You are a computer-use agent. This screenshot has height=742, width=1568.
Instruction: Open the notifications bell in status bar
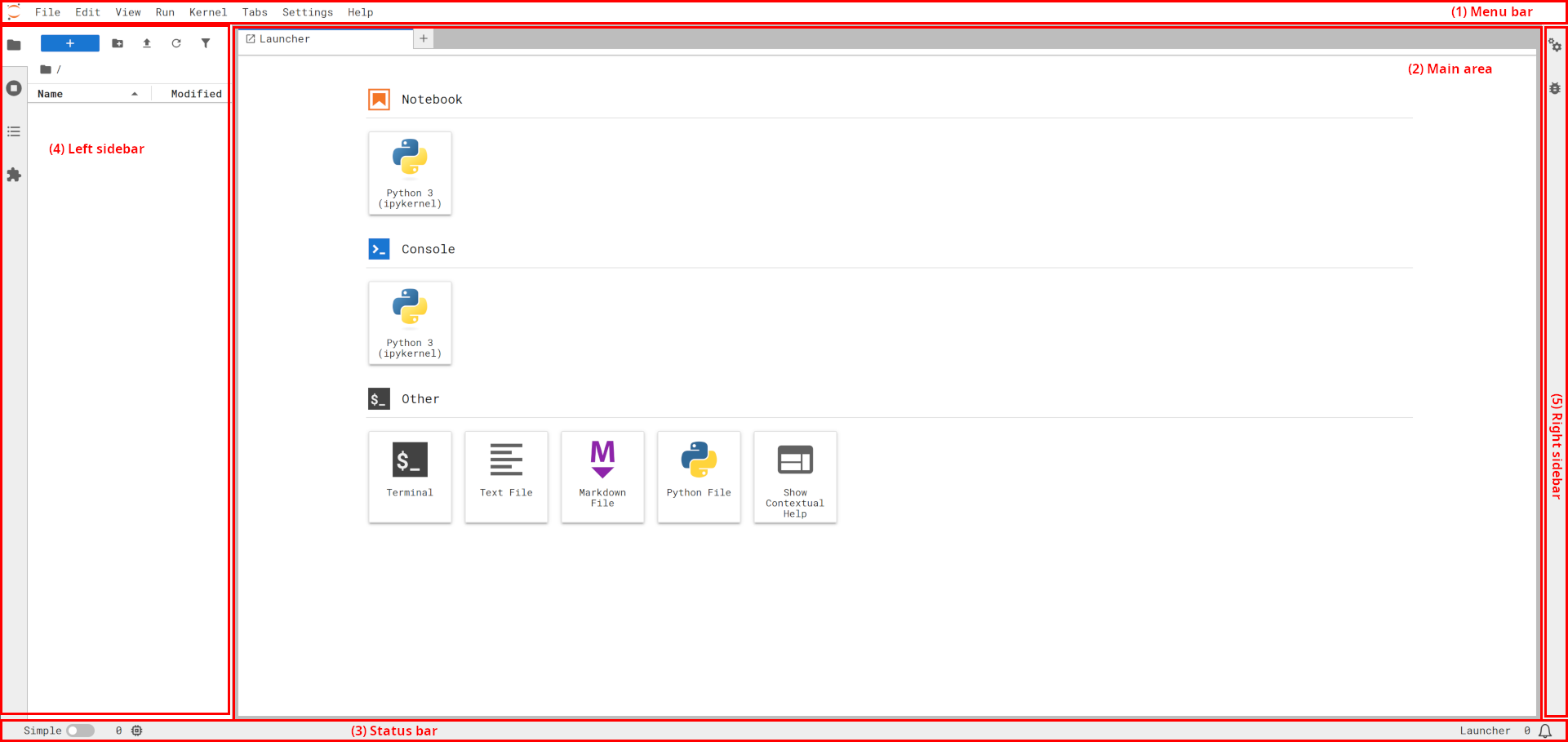click(1546, 731)
